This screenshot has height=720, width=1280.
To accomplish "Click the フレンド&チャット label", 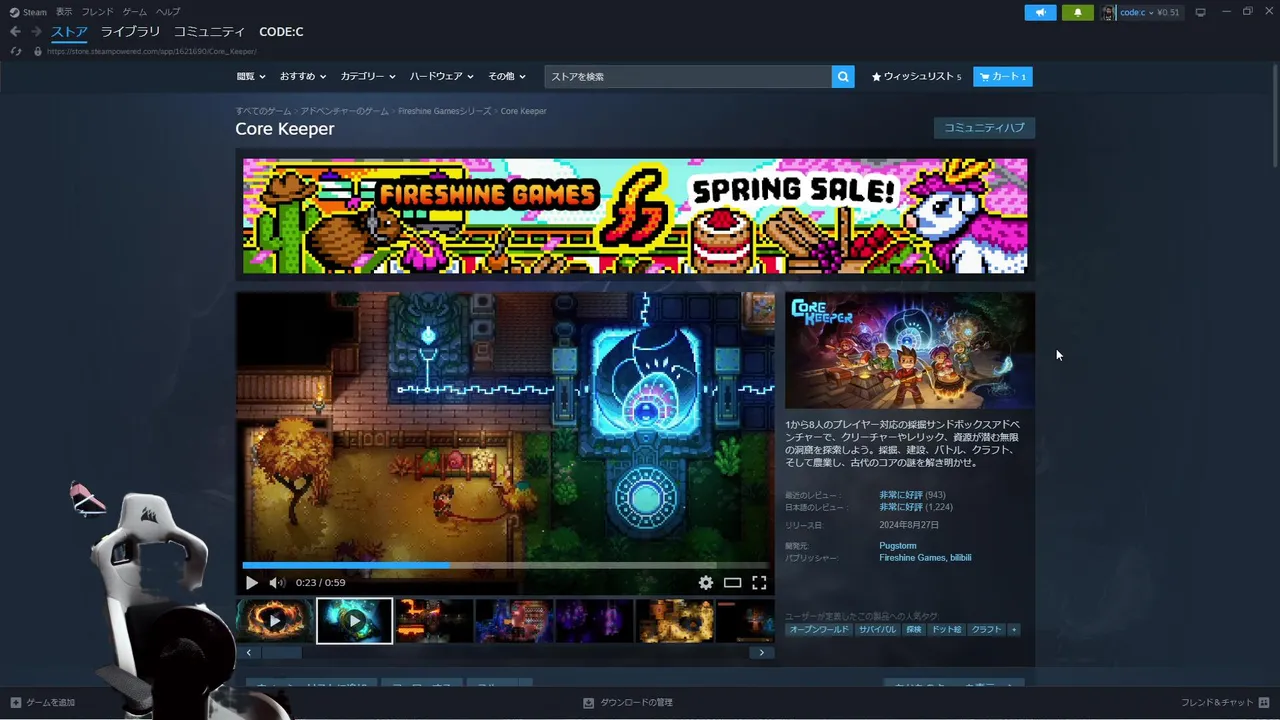I will [1217, 702].
